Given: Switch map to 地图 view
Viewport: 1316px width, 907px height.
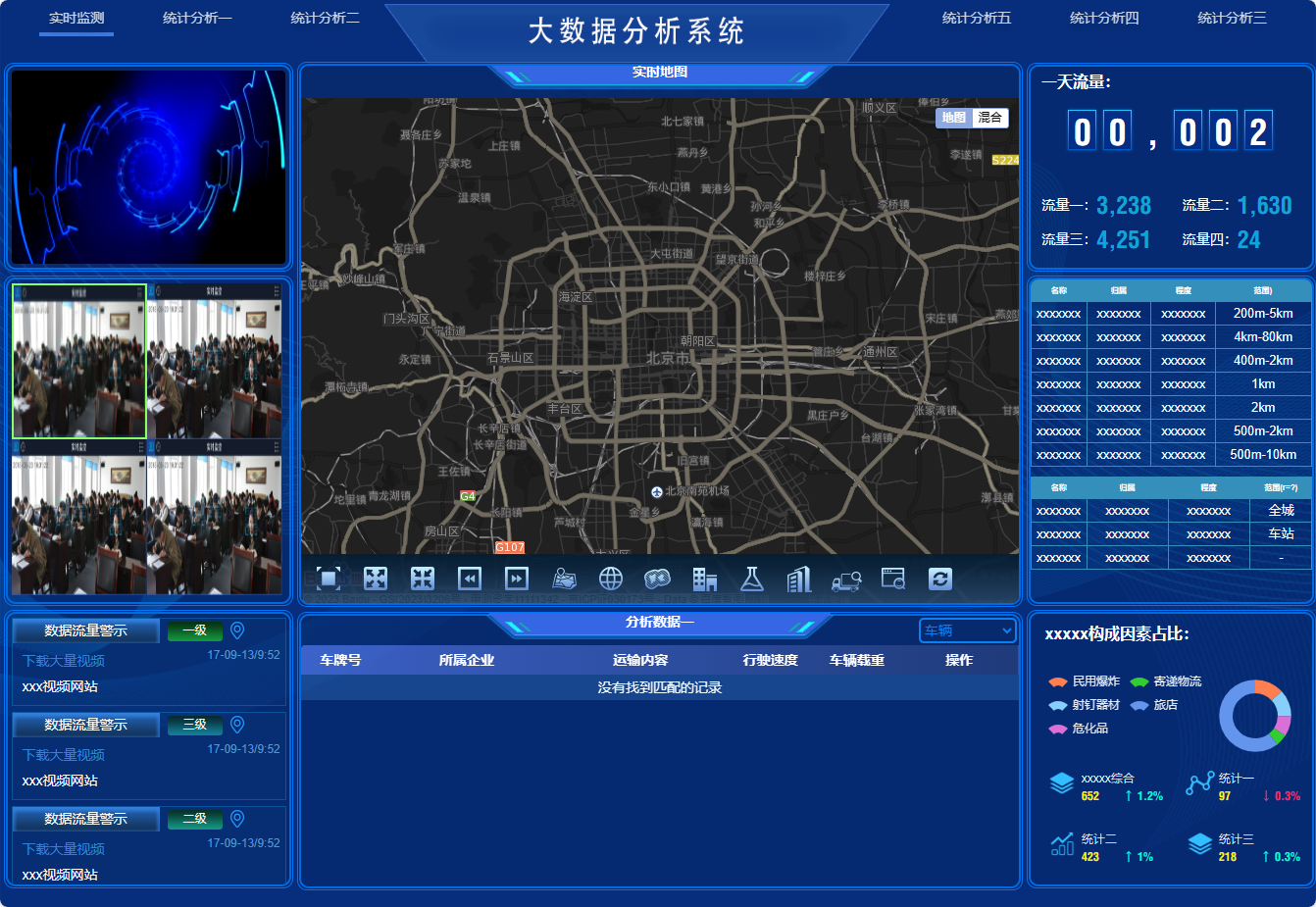Looking at the screenshot, I should (x=954, y=118).
